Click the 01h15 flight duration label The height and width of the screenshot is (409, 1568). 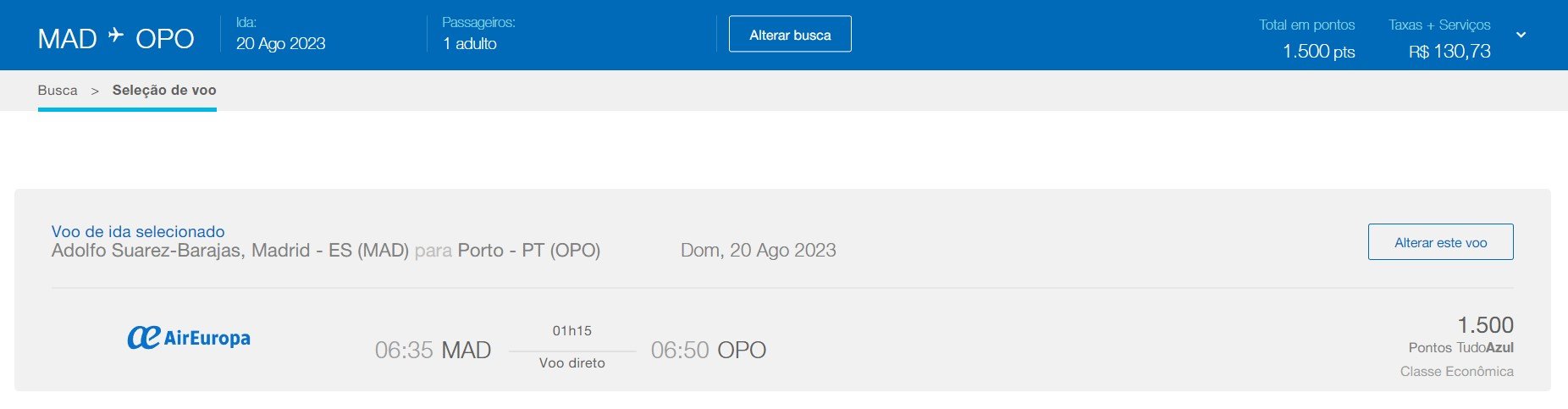click(x=572, y=331)
